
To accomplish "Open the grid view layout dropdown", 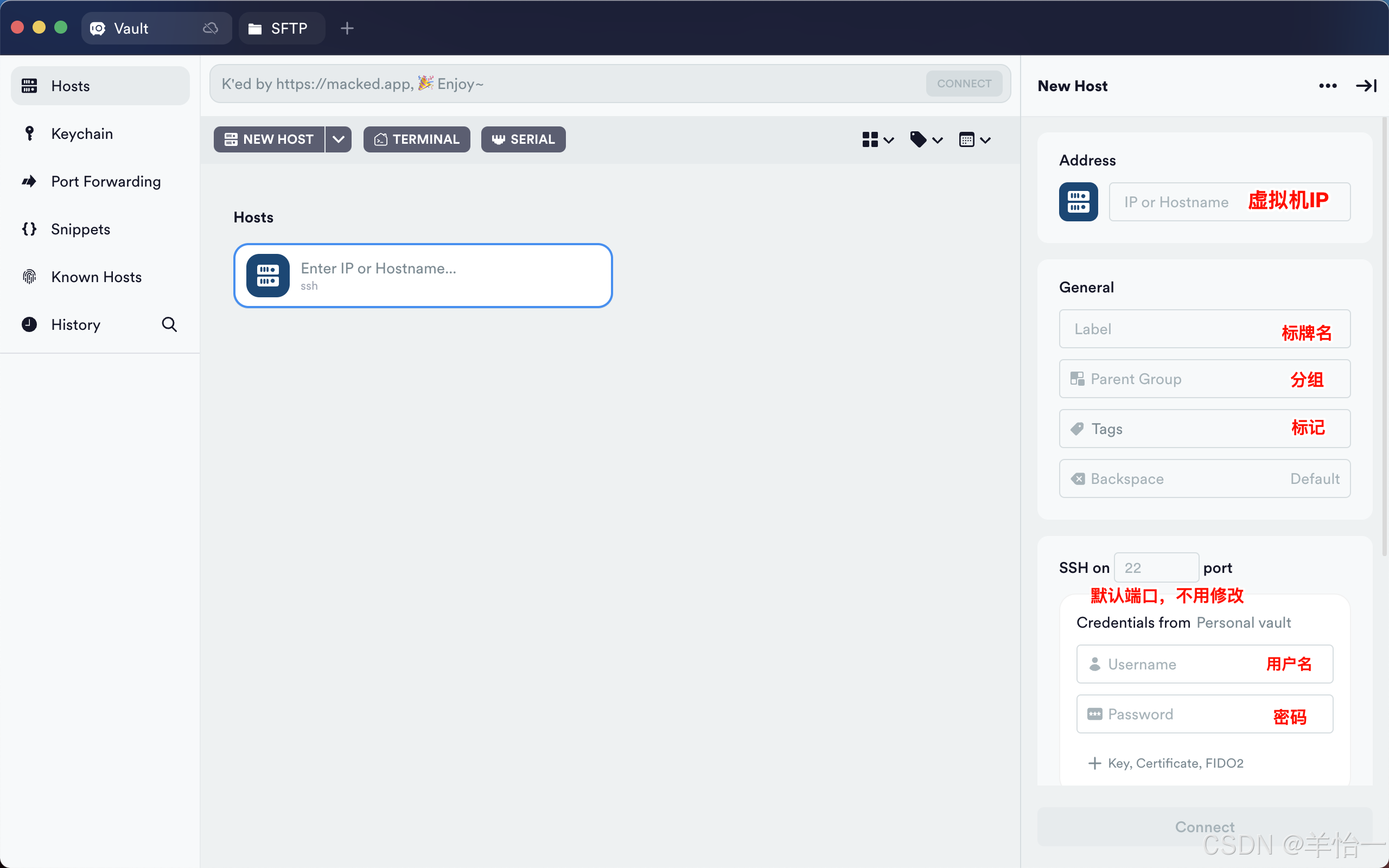I will (x=877, y=139).
